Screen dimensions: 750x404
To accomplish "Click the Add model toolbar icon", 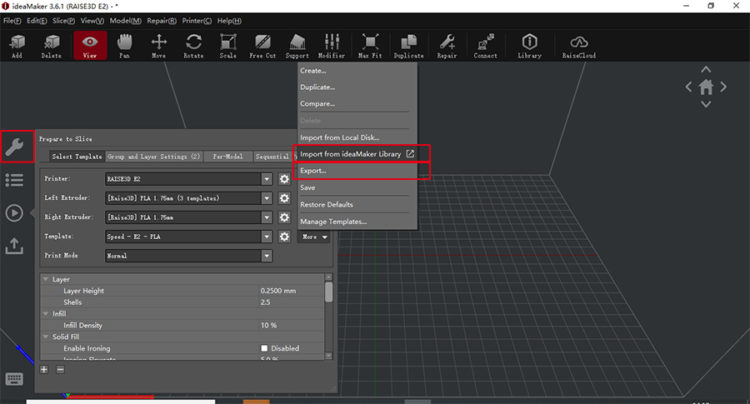I will [x=17, y=46].
